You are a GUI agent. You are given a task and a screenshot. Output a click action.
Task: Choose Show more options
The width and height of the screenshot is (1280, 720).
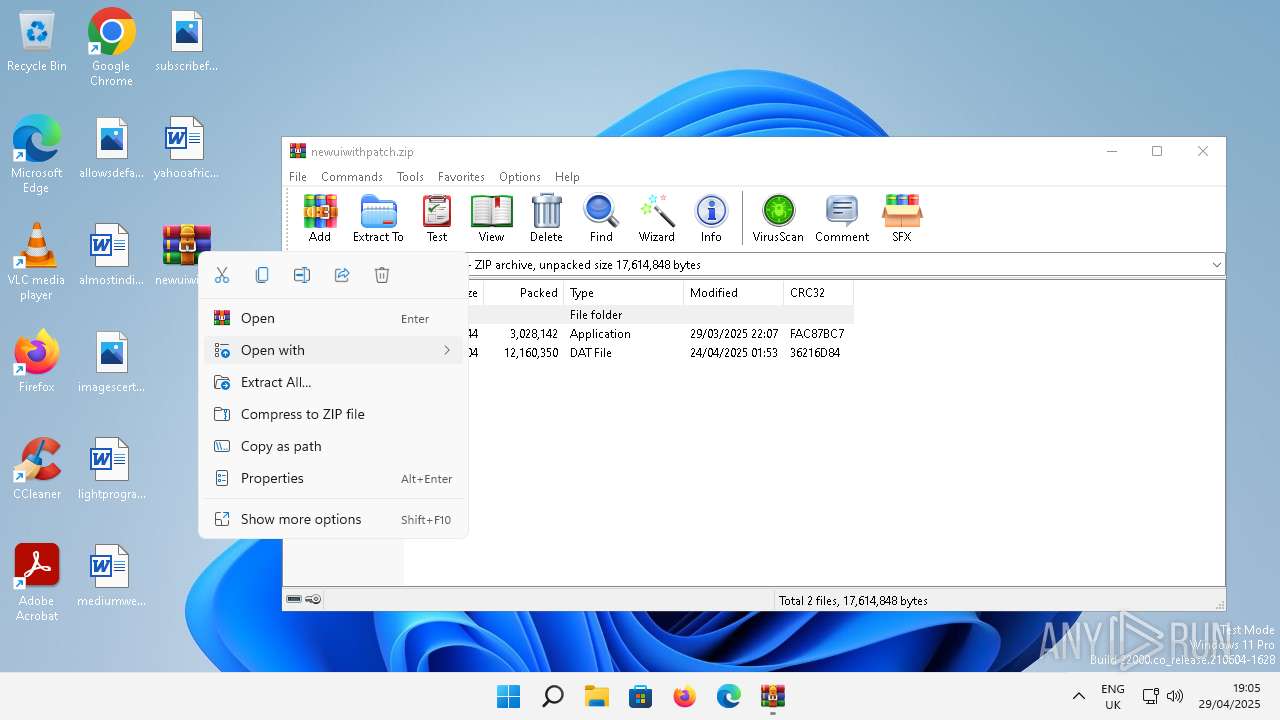point(335,519)
